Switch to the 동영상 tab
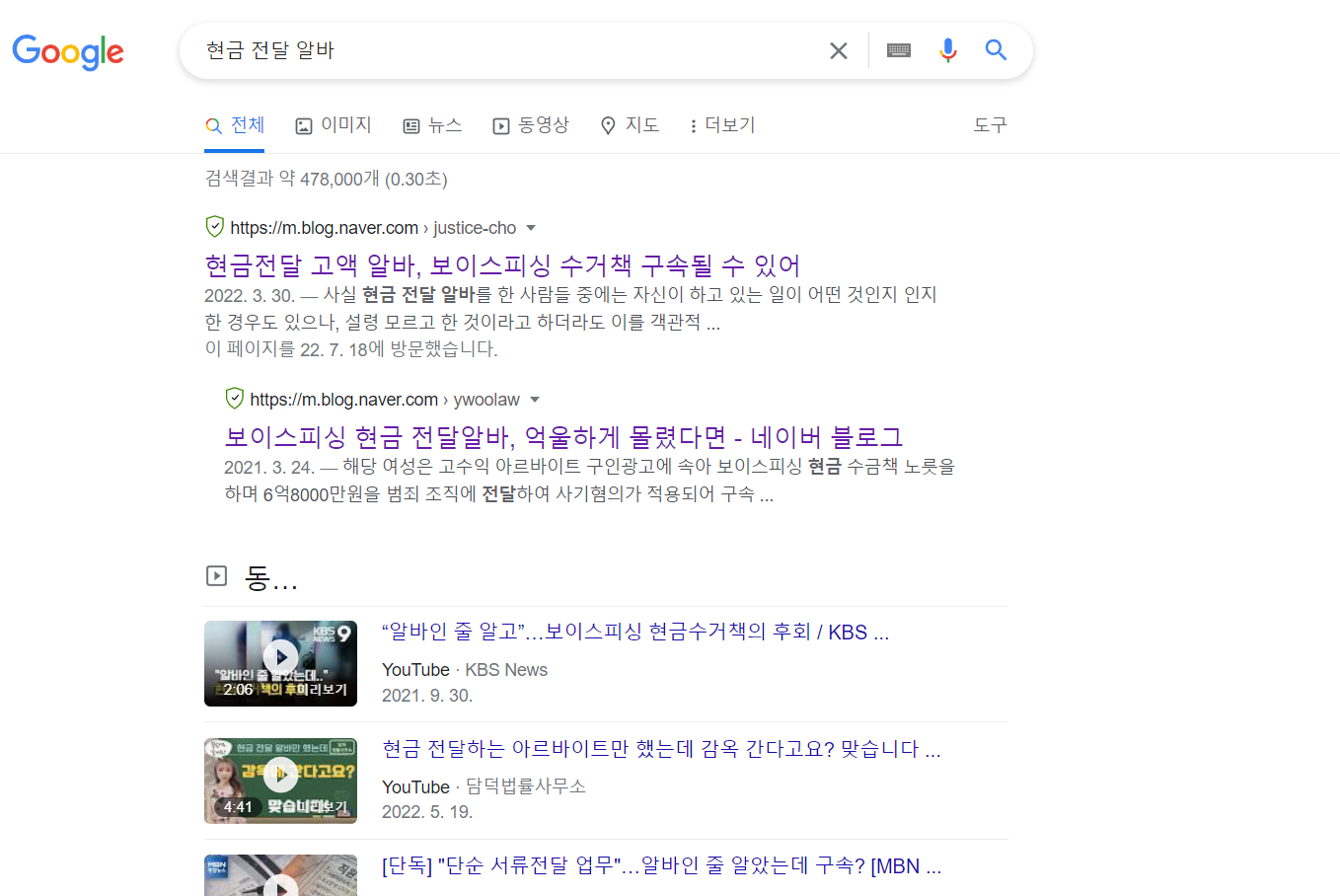The image size is (1340, 896). (531, 125)
